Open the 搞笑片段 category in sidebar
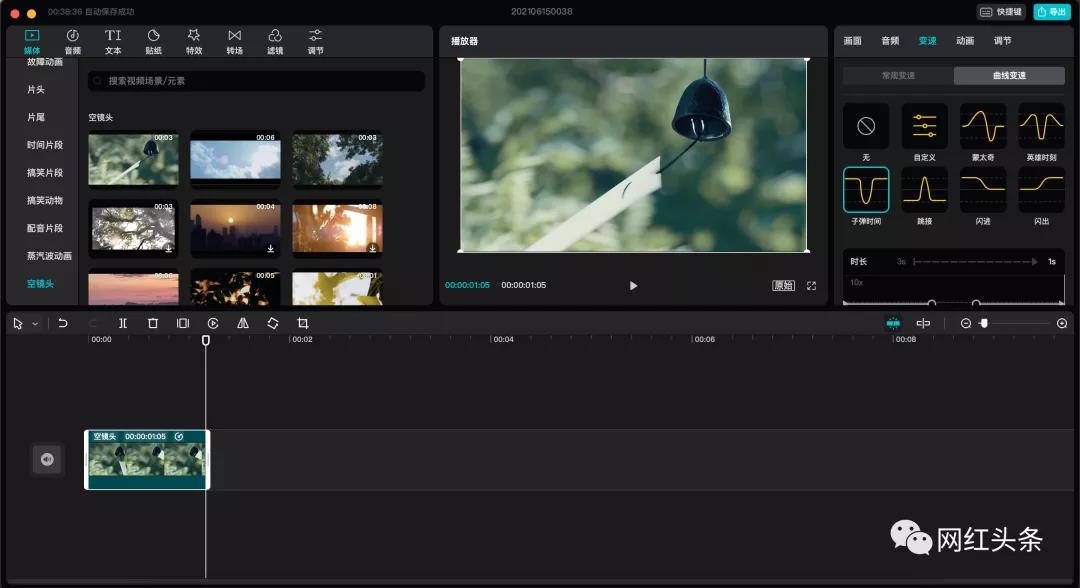This screenshot has height=588, width=1080. [x=45, y=173]
